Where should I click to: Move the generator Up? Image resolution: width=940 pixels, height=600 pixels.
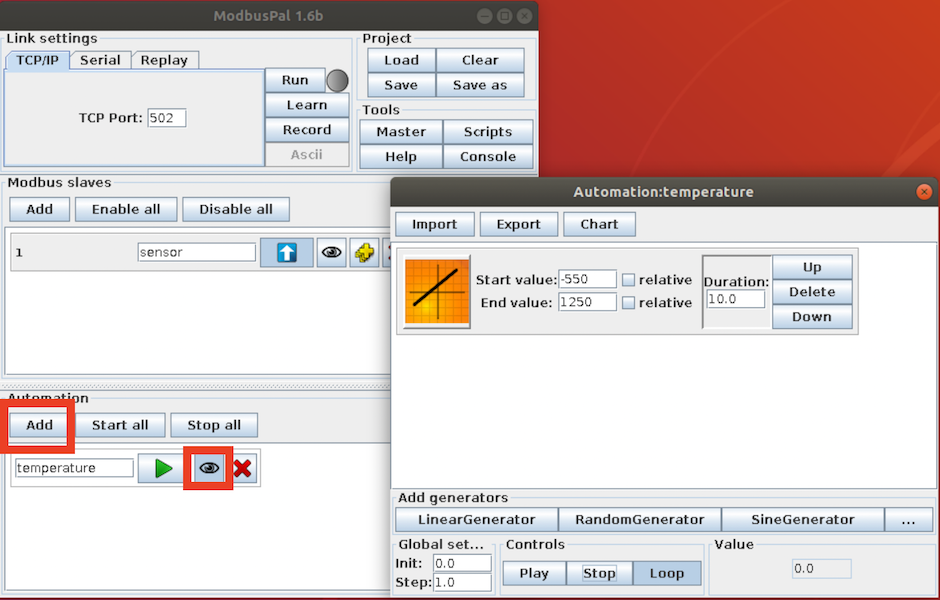812,267
